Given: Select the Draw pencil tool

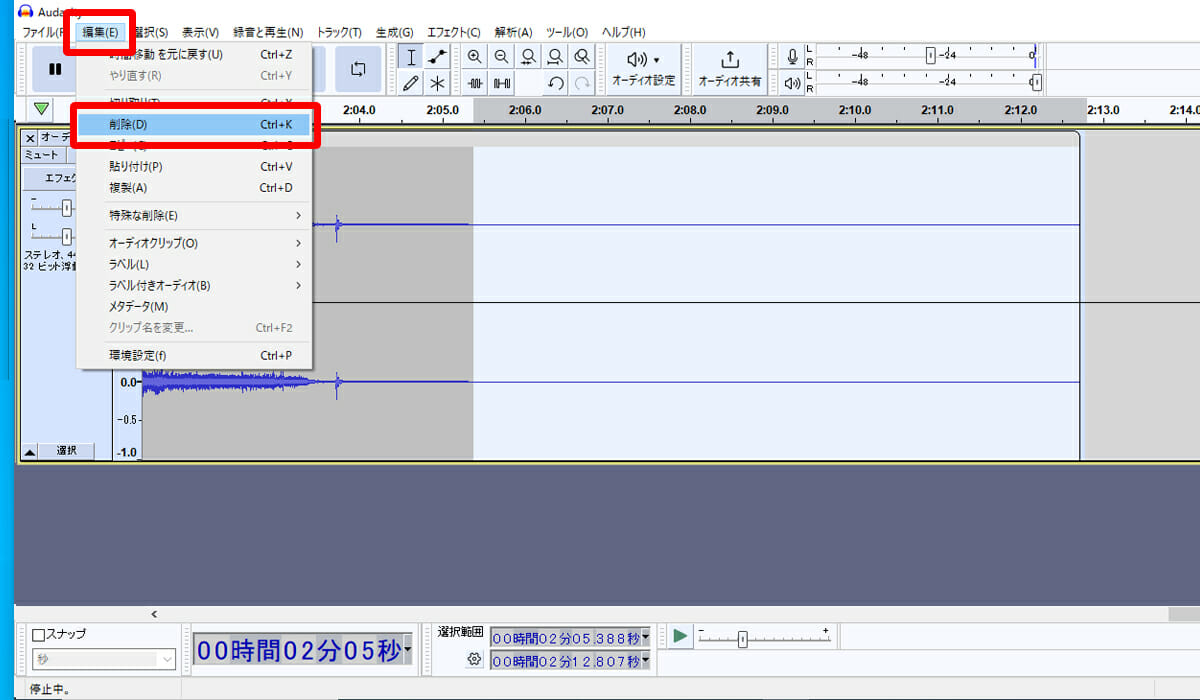Looking at the screenshot, I should 411,84.
